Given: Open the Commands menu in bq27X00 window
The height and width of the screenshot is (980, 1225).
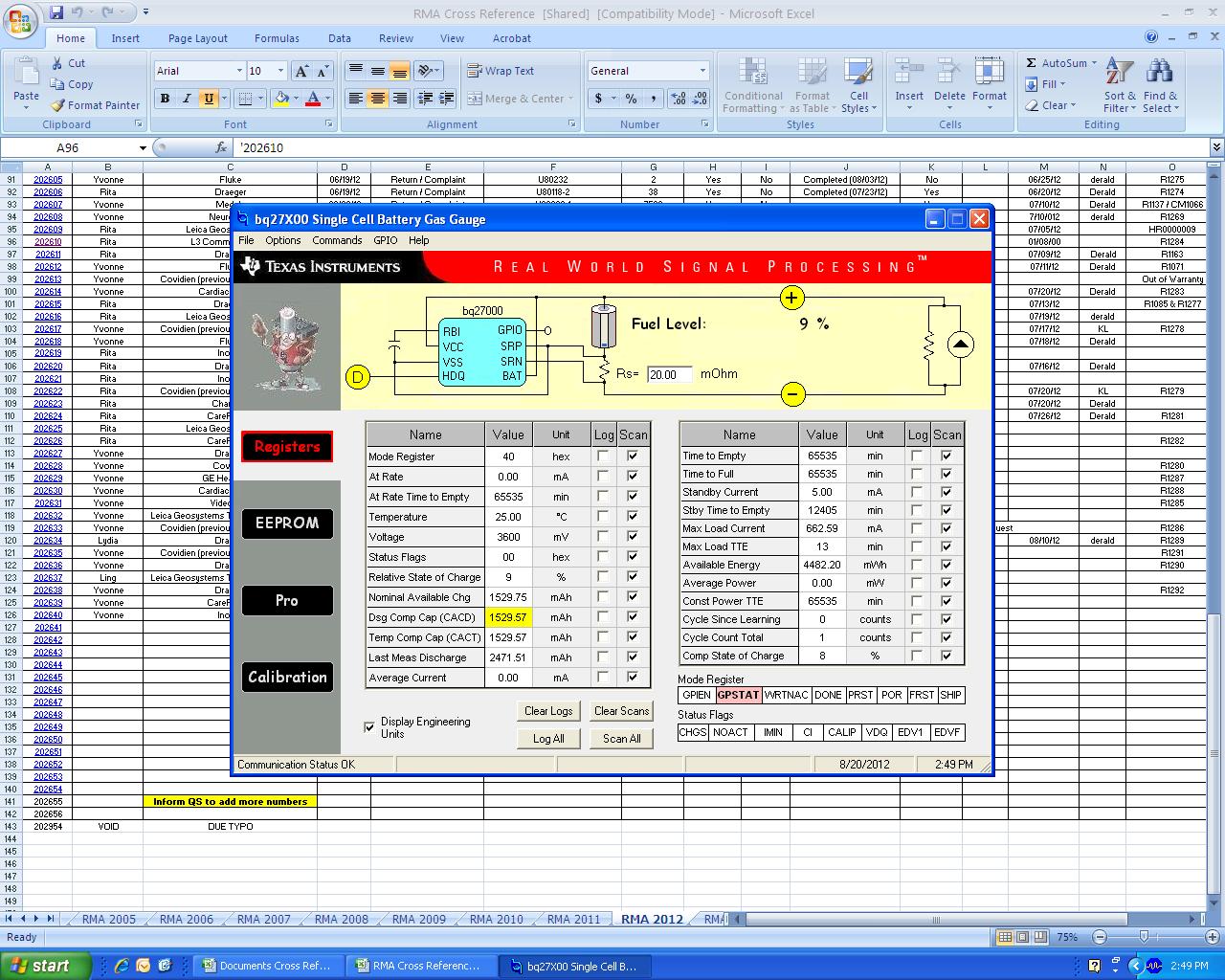Looking at the screenshot, I should coord(337,240).
